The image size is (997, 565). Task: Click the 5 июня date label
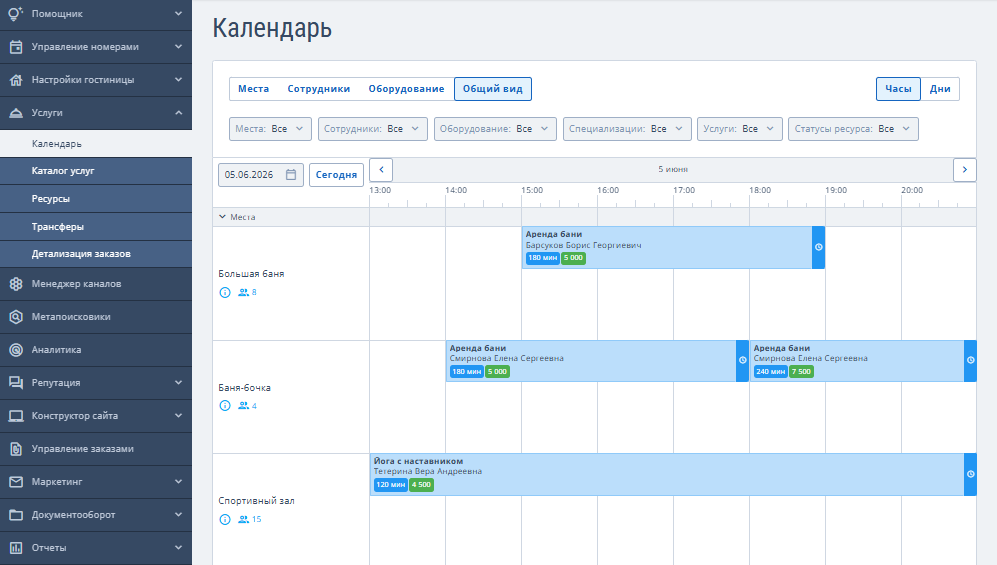click(673, 170)
